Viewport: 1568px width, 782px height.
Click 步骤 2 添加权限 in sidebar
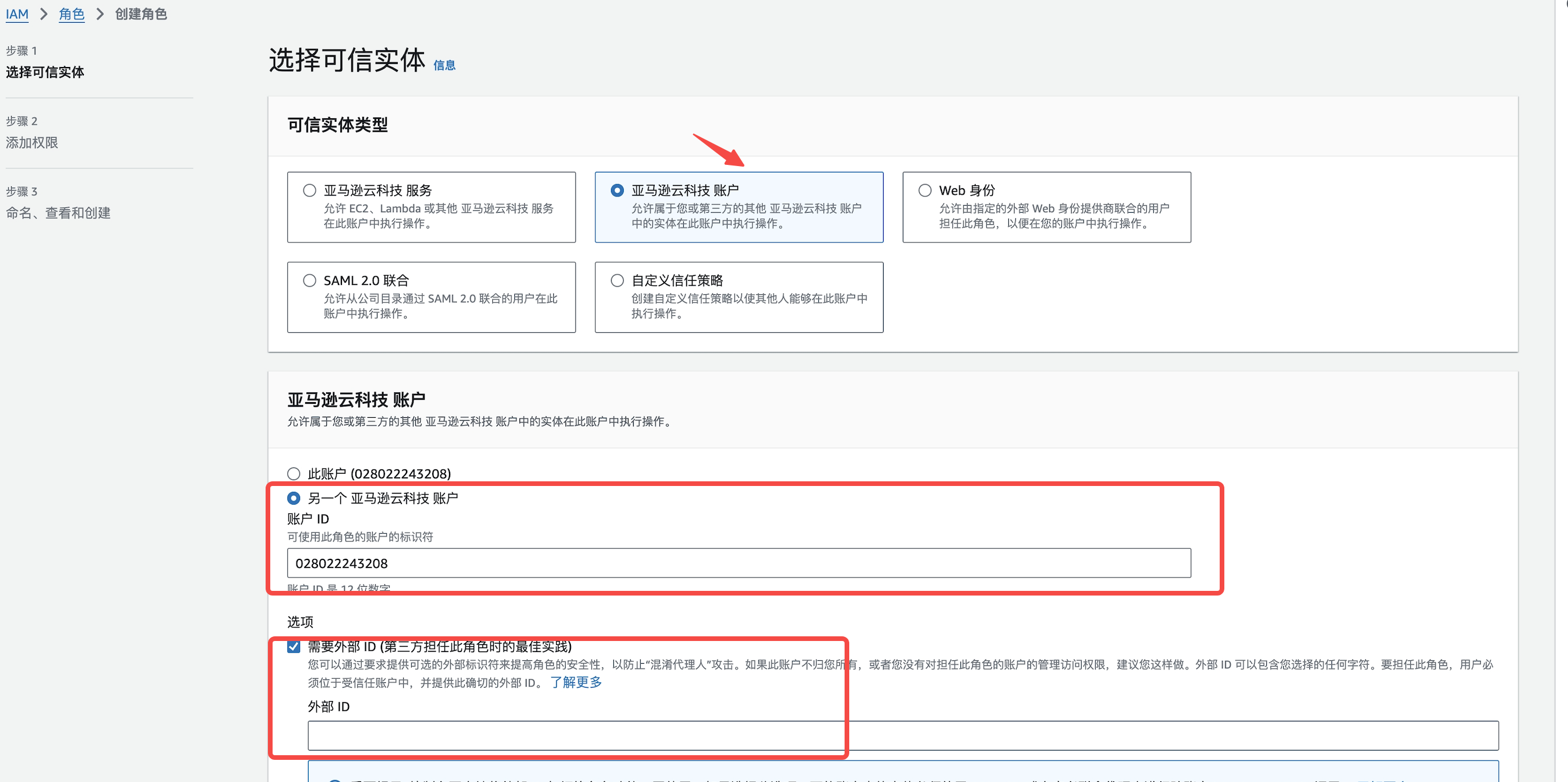pyautogui.click(x=31, y=143)
